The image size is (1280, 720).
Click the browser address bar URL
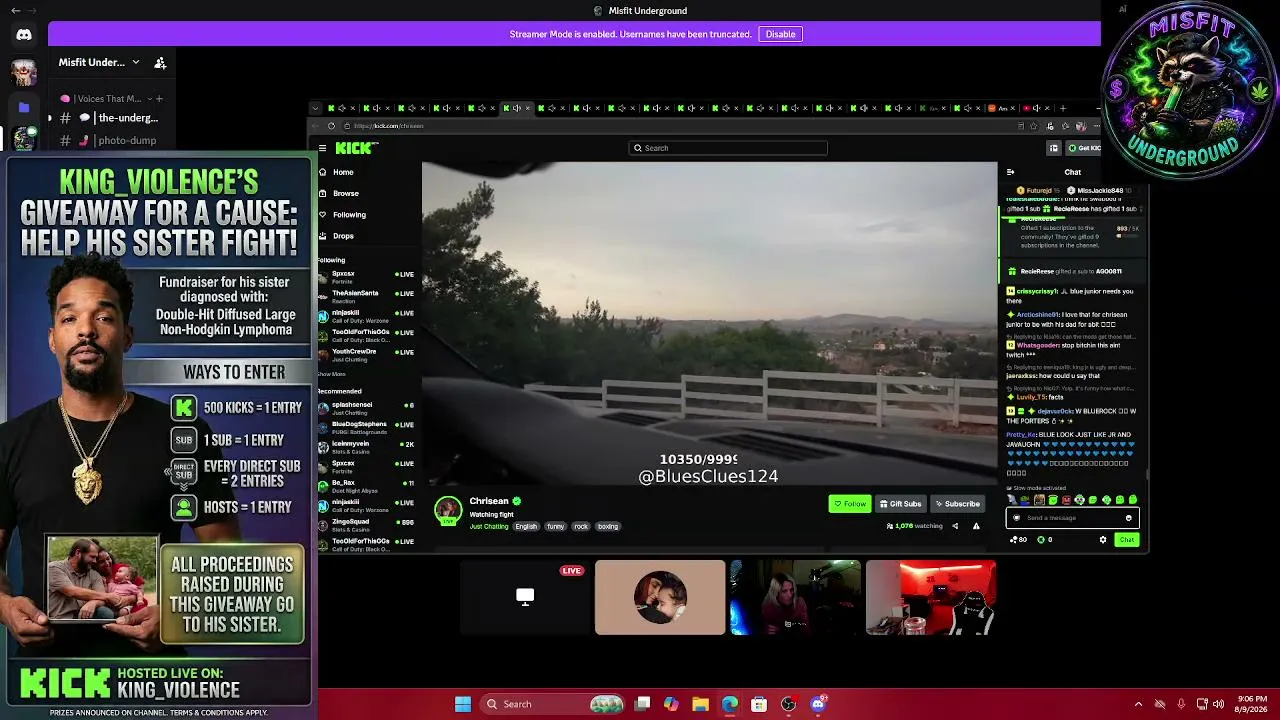[x=389, y=126]
